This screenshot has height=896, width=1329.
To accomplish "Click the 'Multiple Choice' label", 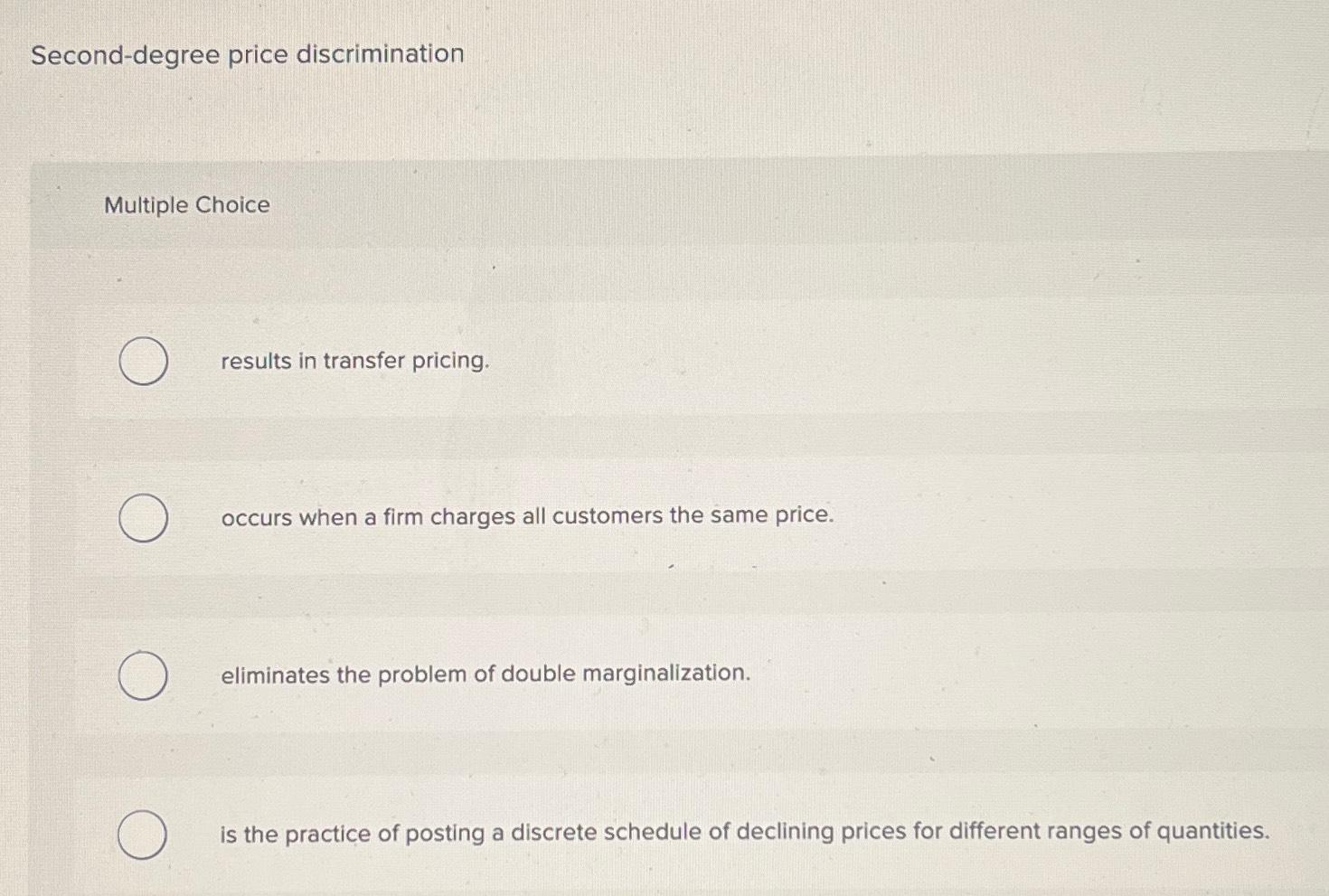I will pos(185,205).
